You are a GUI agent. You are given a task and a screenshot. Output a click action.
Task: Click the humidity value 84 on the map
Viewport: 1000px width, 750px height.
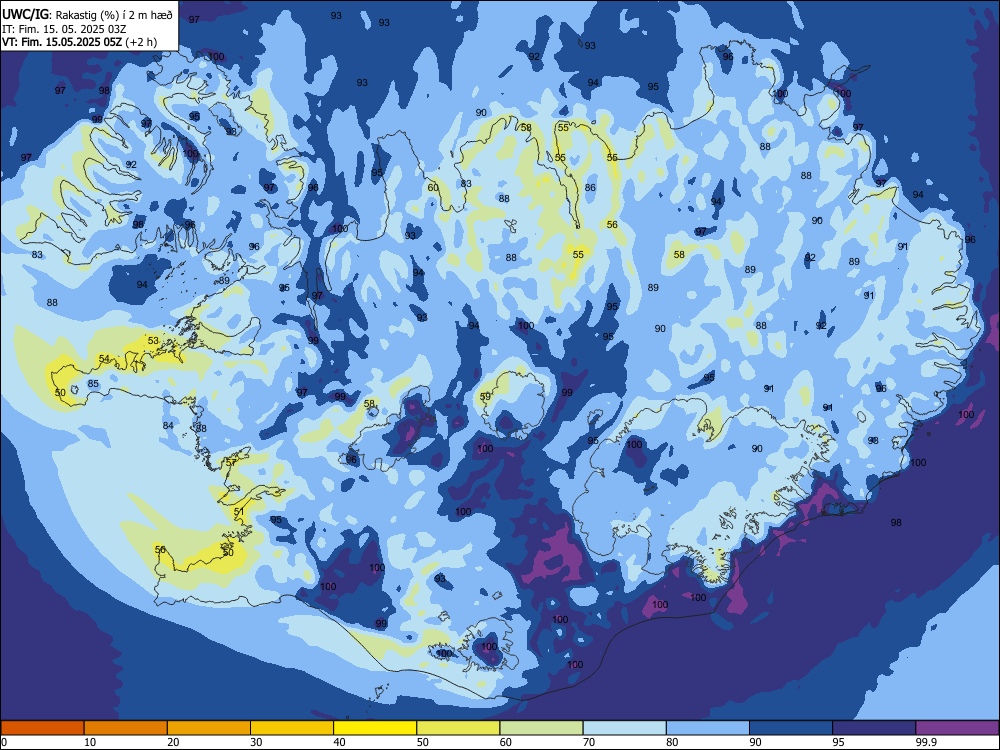pos(168,425)
